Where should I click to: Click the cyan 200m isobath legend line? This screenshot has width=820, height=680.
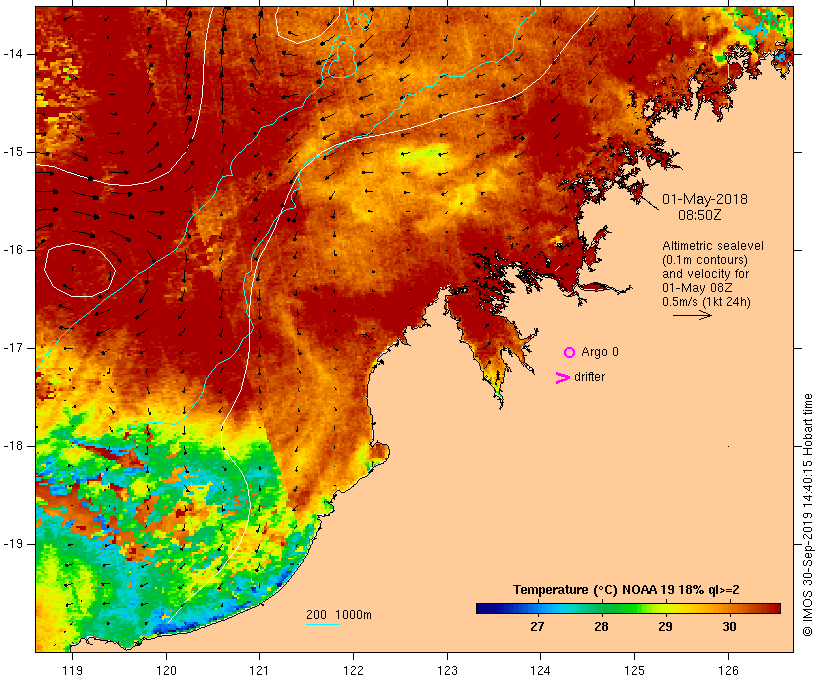[323, 624]
